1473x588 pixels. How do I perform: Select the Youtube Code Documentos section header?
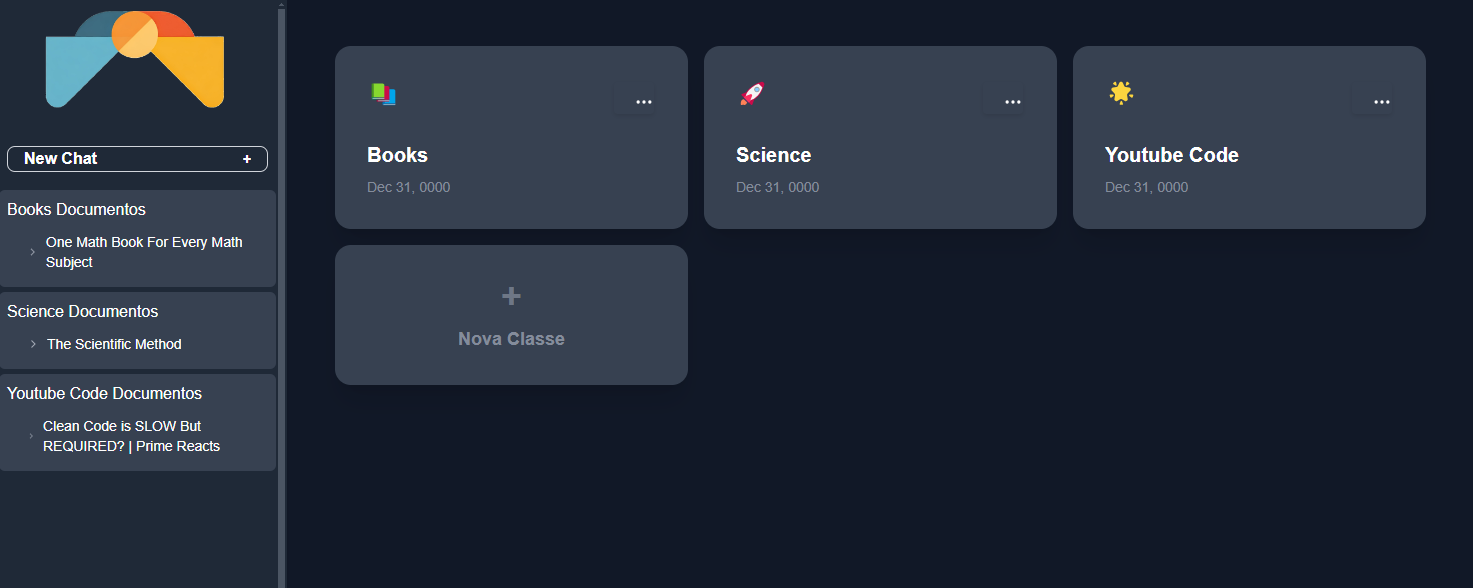(104, 393)
